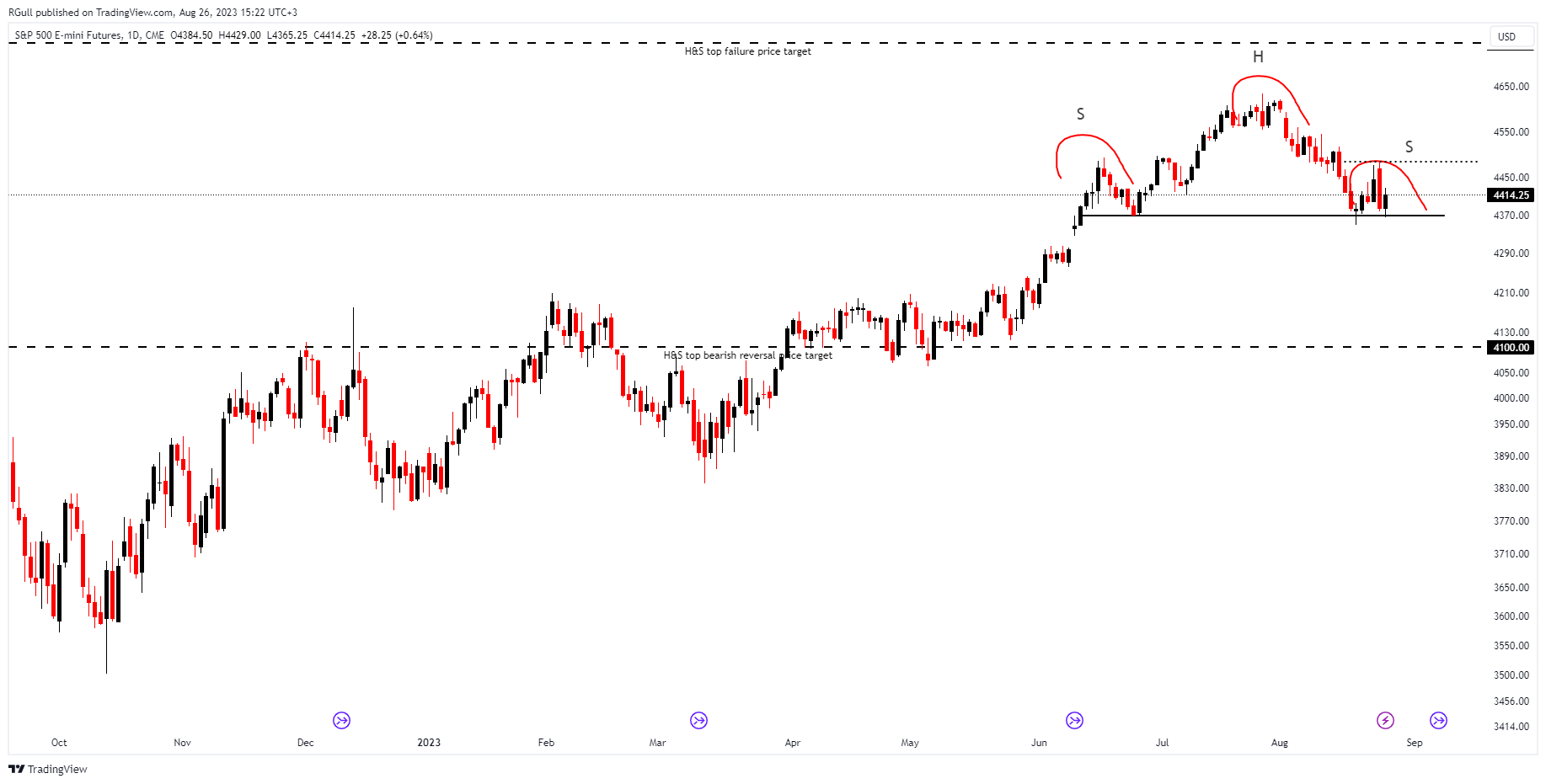Click the 4650.00 price axis label

1511,87
